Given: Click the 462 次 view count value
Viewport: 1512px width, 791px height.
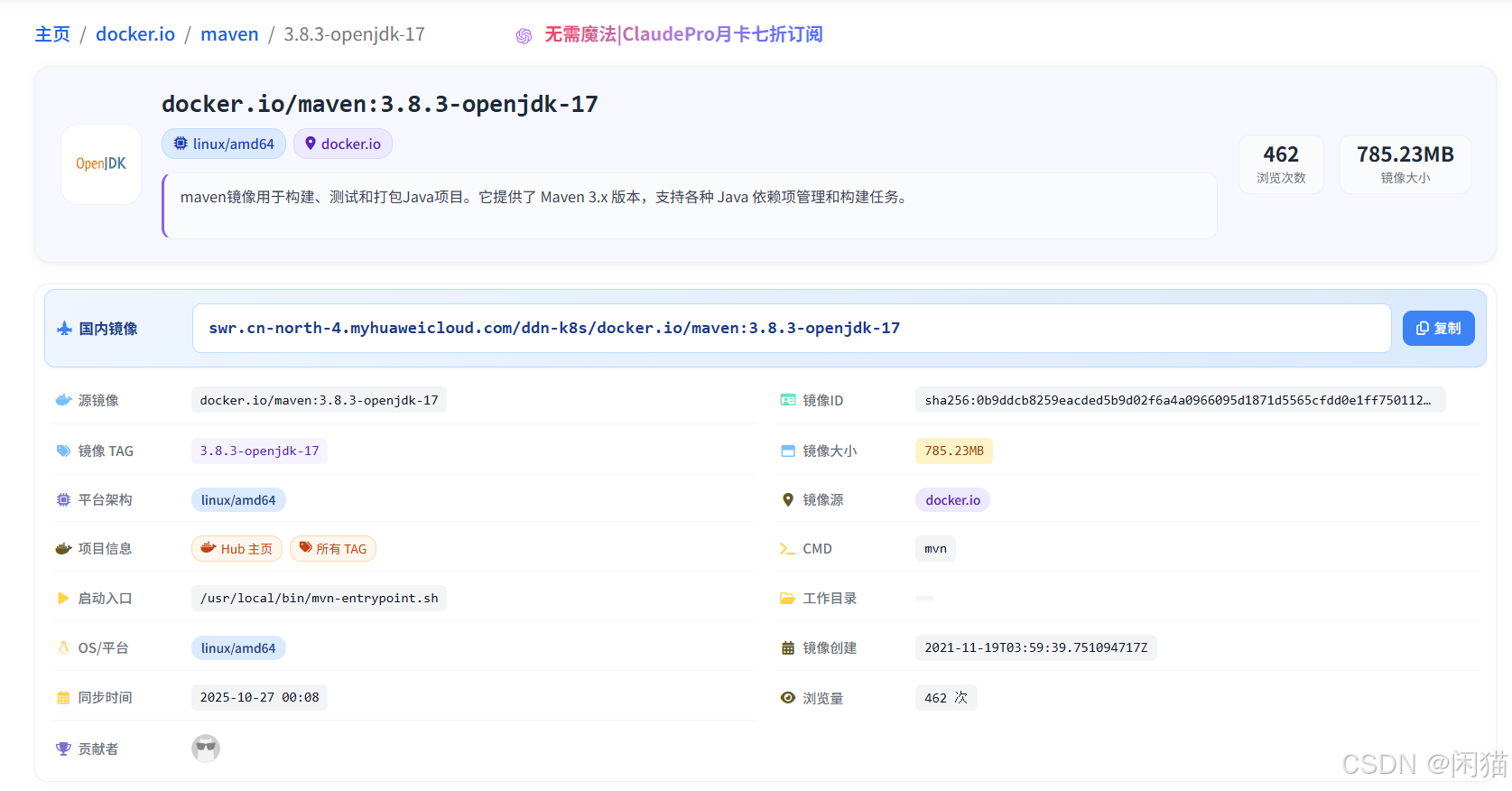Looking at the screenshot, I should point(946,697).
